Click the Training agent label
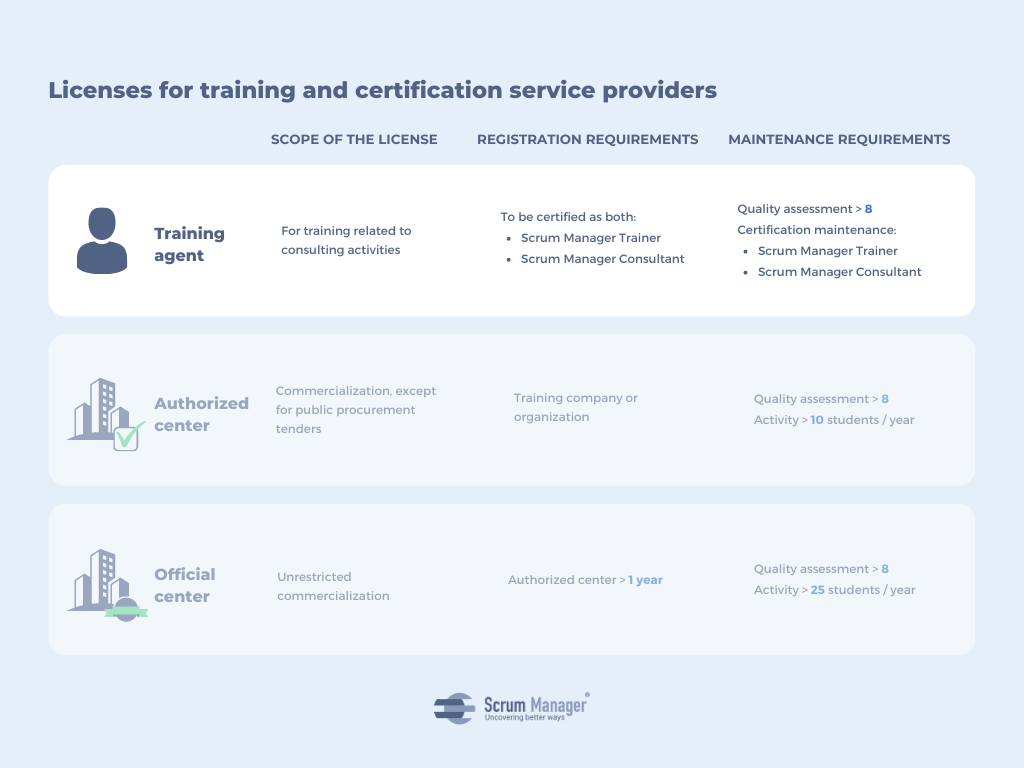Screen dimensions: 1024x768 coord(189,244)
